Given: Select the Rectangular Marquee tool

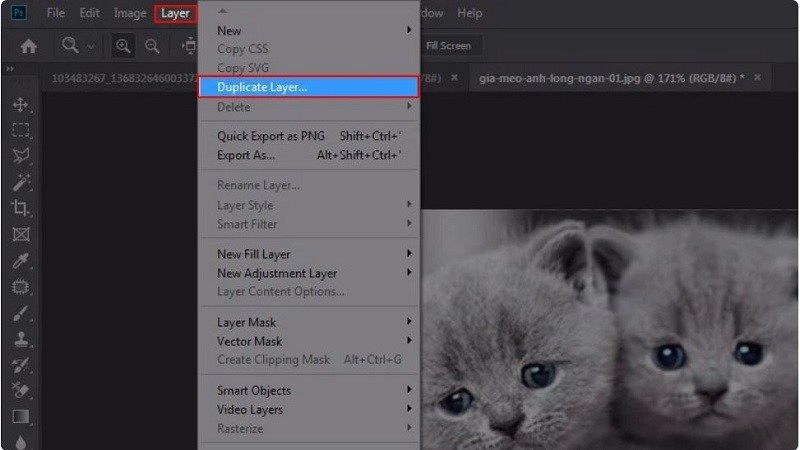Looking at the screenshot, I should pyautogui.click(x=21, y=131).
